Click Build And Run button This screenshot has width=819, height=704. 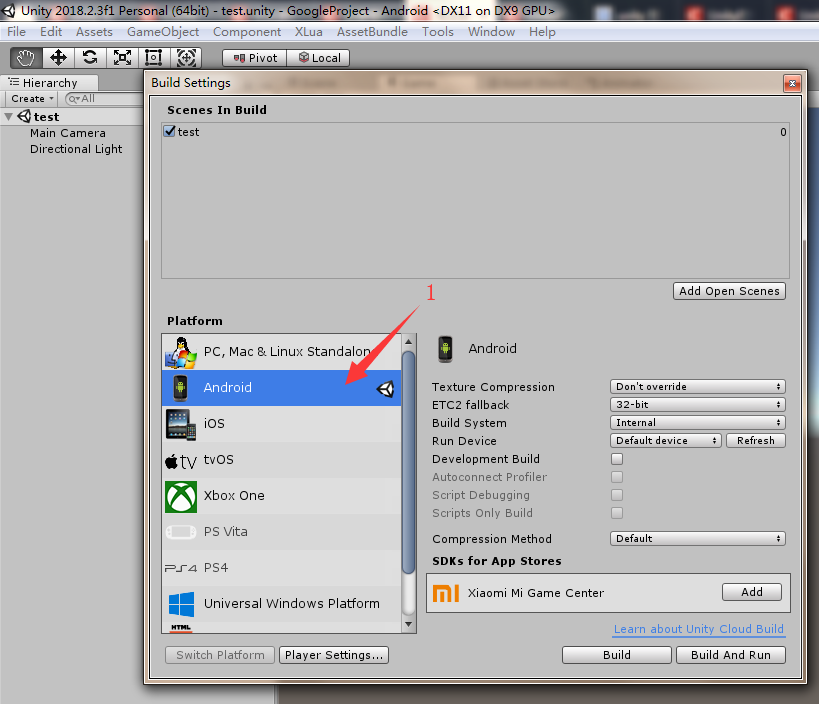731,655
